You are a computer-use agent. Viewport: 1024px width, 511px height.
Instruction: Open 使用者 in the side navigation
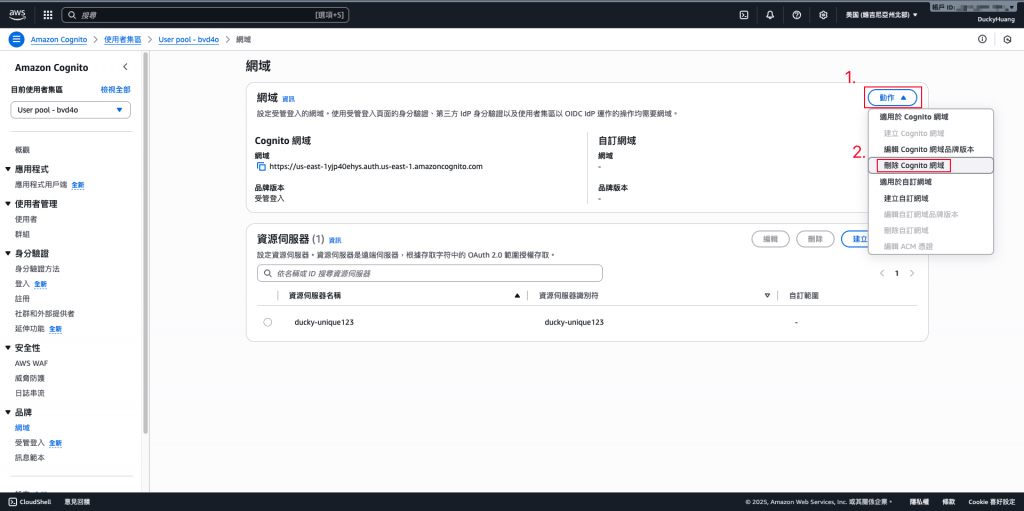(x=26, y=219)
